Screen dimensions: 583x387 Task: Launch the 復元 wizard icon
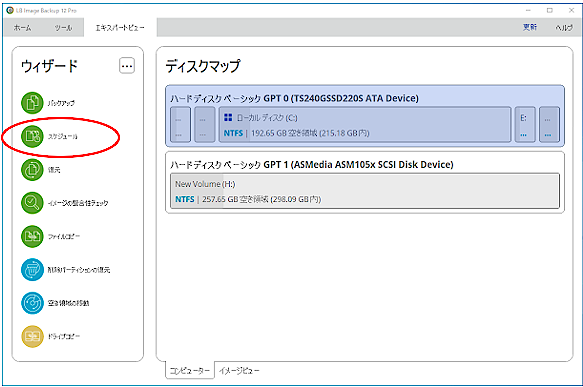pyautogui.click(x=32, y=170)
